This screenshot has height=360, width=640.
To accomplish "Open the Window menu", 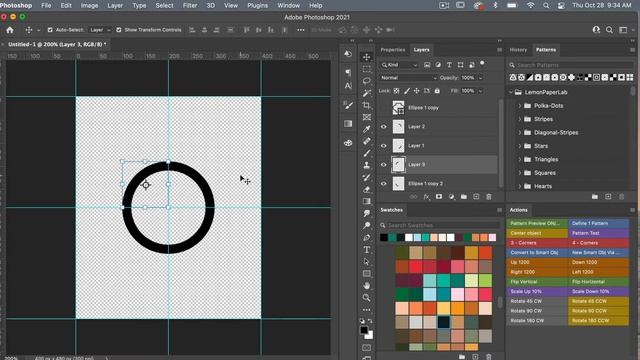I will (x=289, y=5).
